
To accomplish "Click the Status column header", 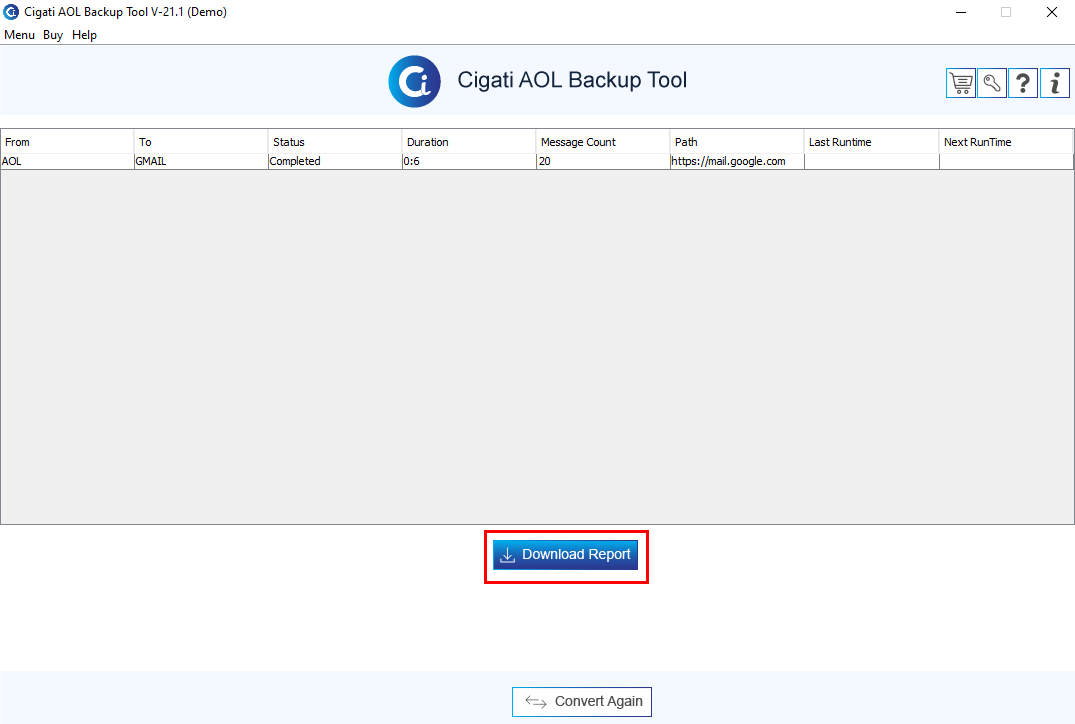I will click(335, 142).
